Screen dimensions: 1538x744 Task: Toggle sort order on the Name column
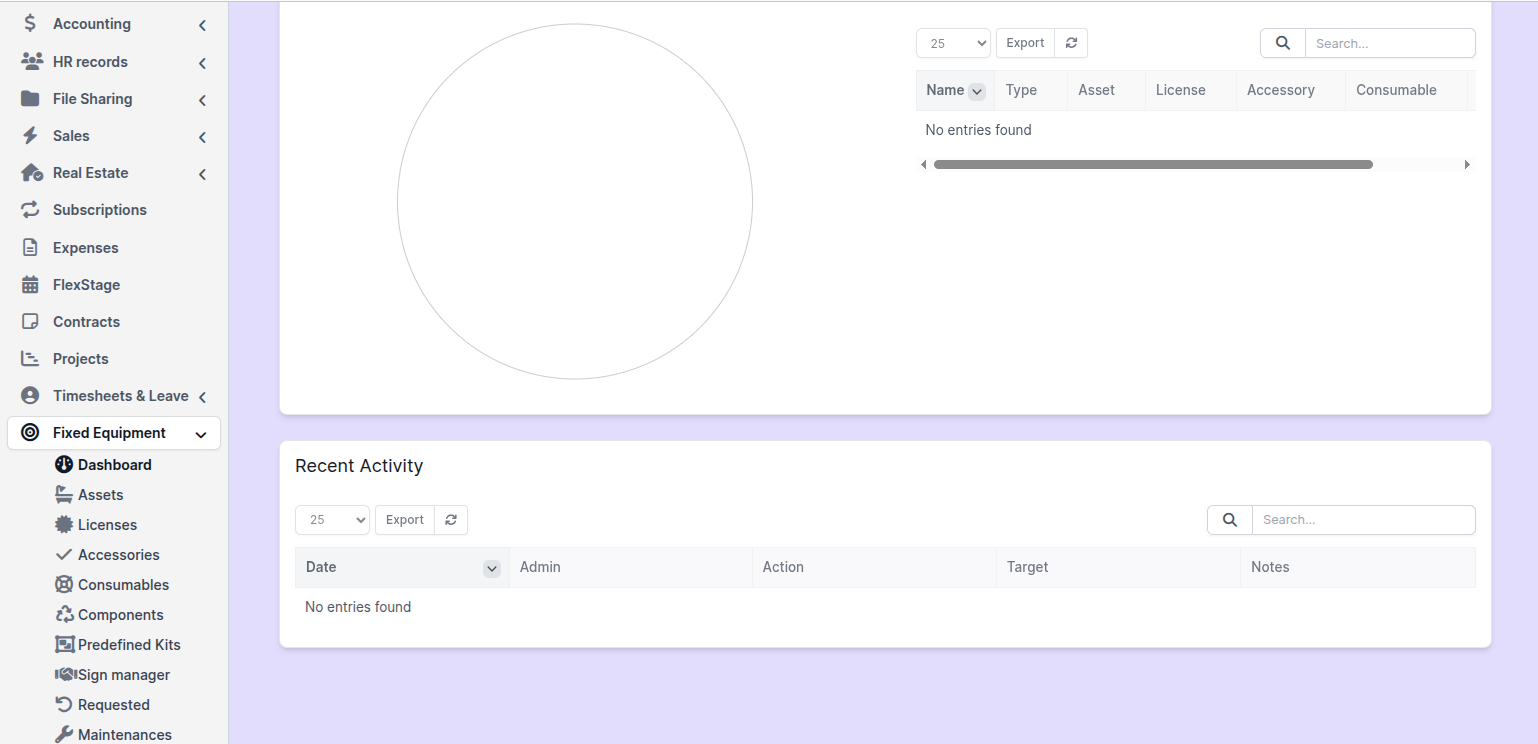point(977,91)
